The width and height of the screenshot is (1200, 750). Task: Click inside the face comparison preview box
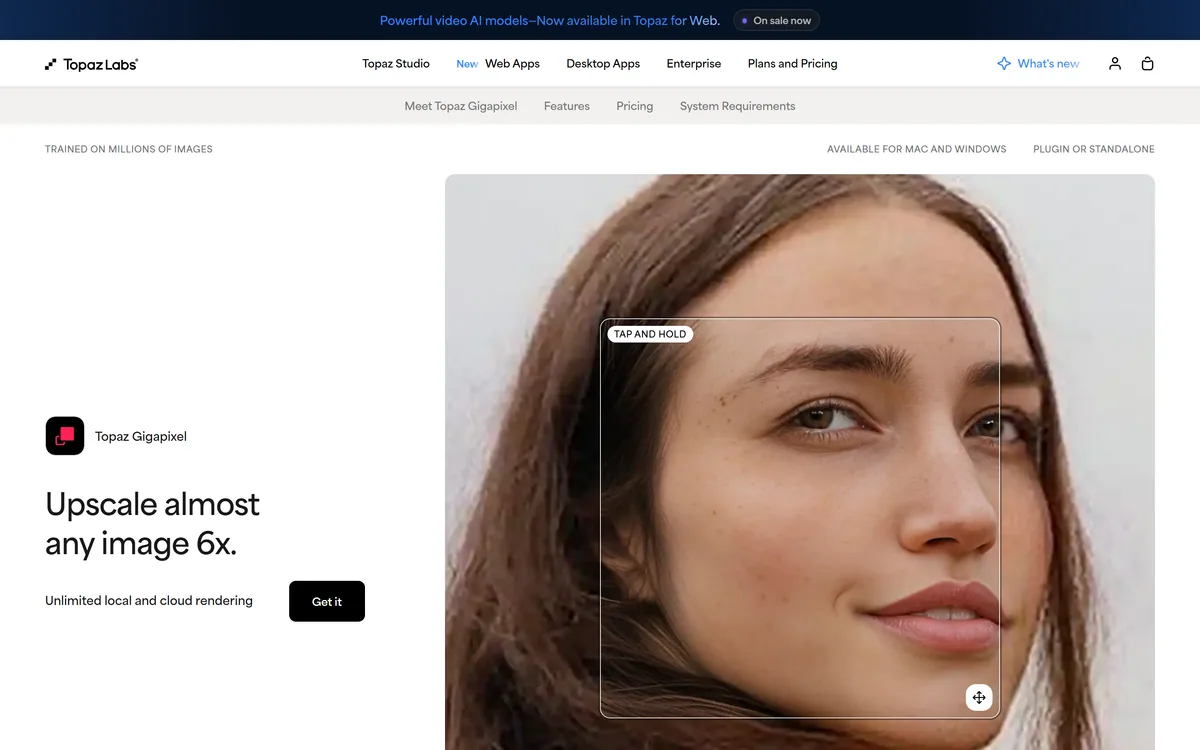pyautogui.click(x=800, y=518)
